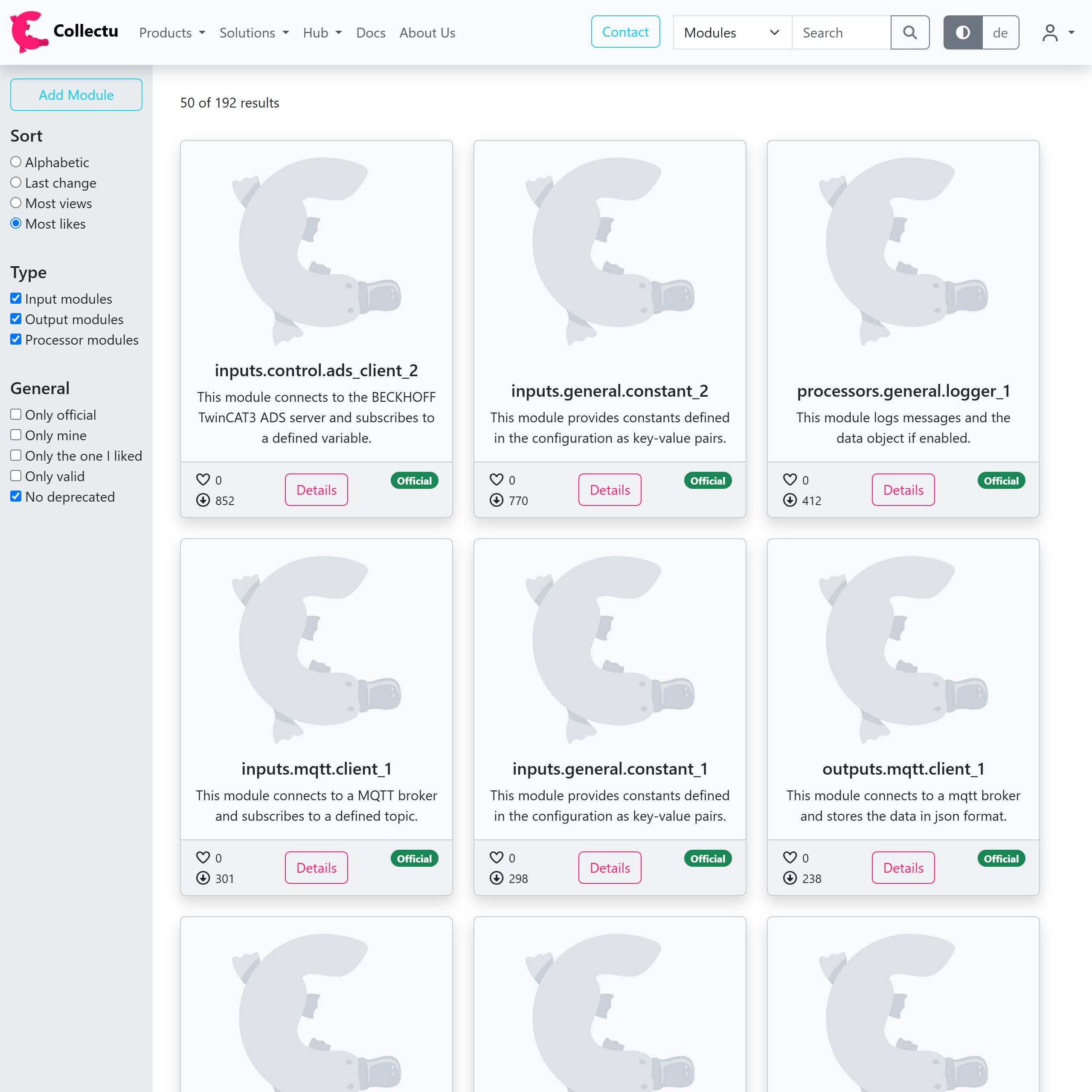Screen dimensions: 1092x1092
Task: Expand the Hub dropdown menu
Action: (322, 33)
